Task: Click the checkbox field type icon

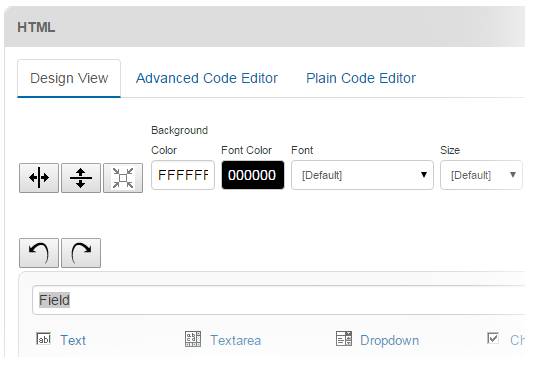Action: 493,338
